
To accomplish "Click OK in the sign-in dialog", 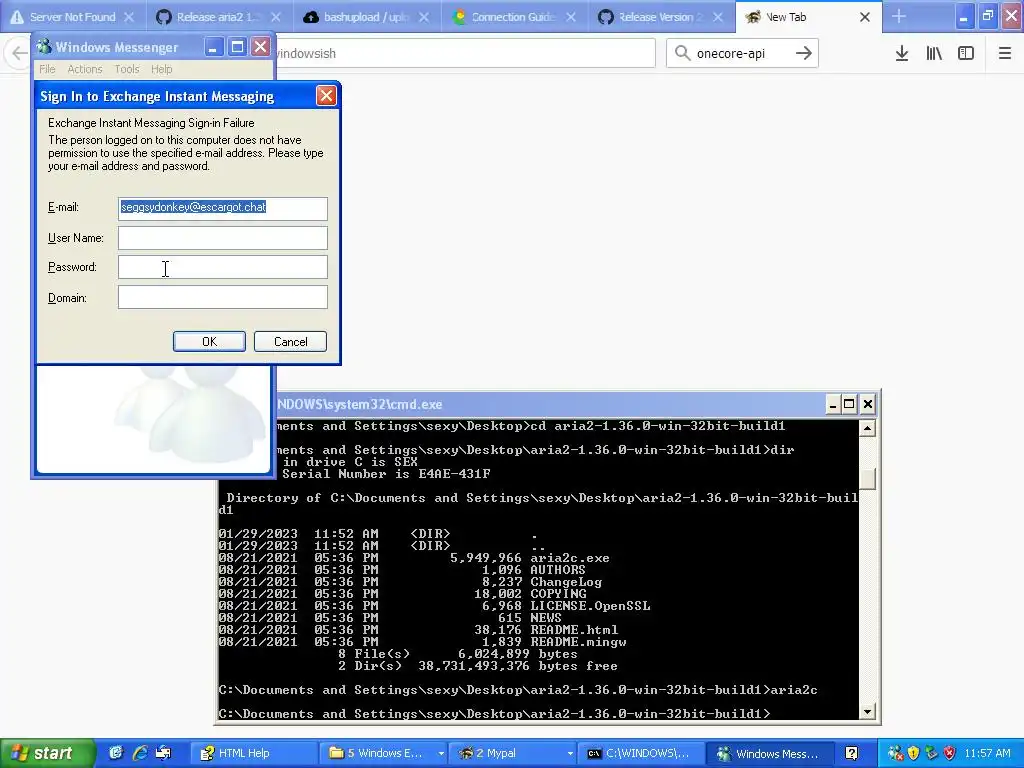I will tap(209, 342).
